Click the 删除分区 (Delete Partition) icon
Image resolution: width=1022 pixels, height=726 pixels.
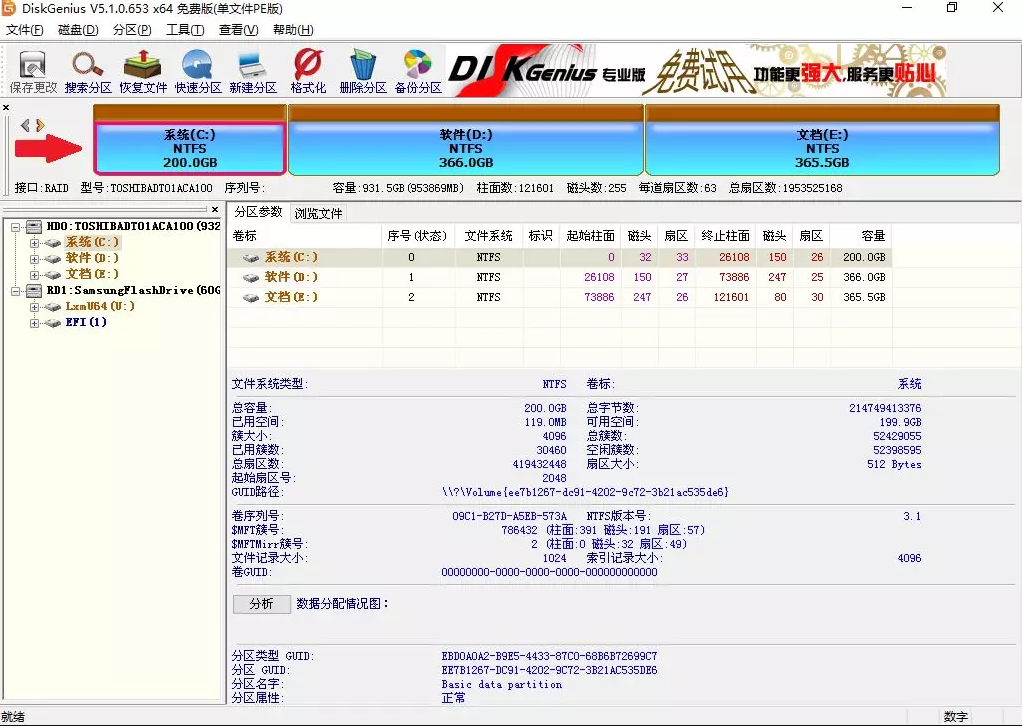click(361, 70)
